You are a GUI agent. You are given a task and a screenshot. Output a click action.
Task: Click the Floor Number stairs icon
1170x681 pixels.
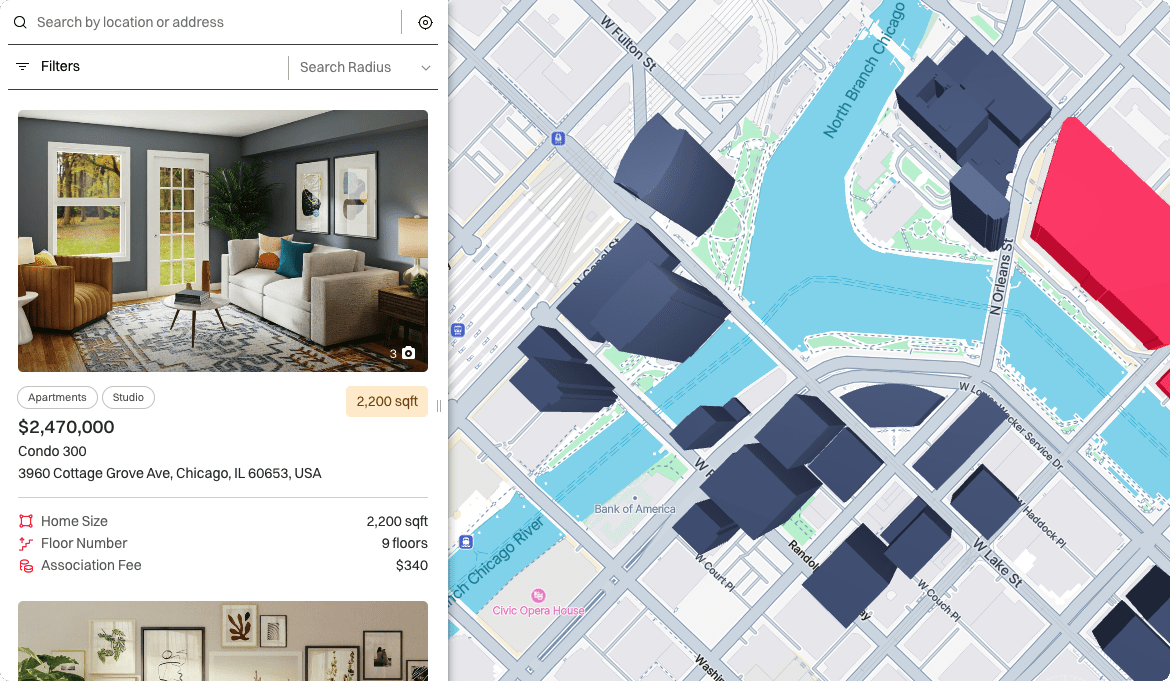pyautogui.click(x=26, y=544)
